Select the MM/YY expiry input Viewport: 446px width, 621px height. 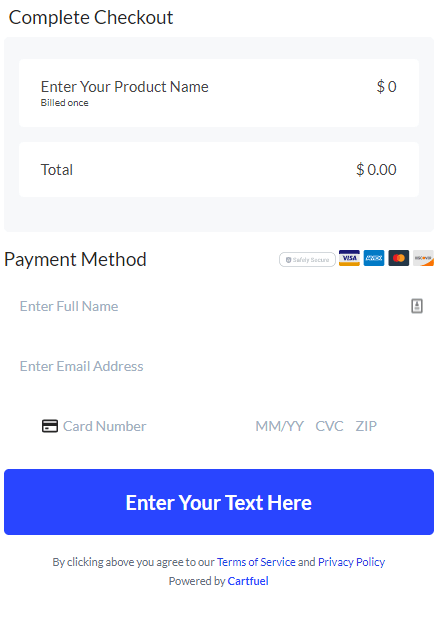[x=280, y=426]
